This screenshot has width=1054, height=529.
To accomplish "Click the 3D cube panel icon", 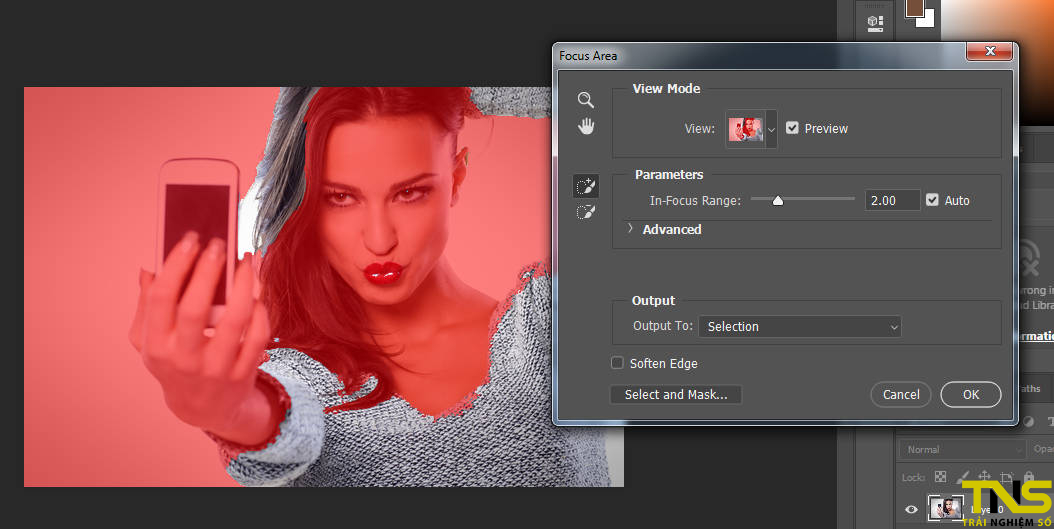I will coord(875,22).
